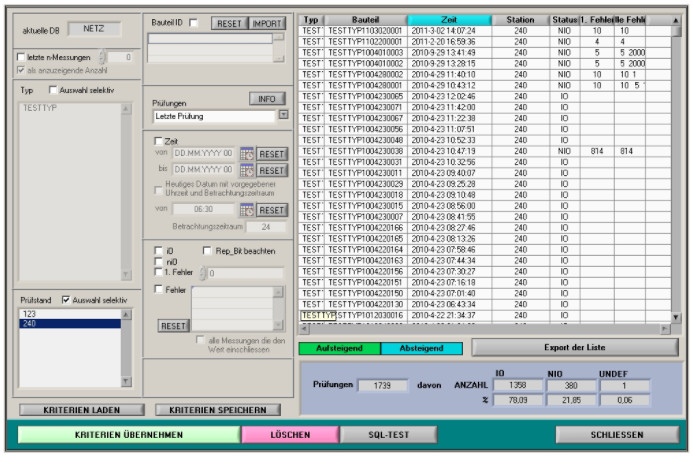Select cyan Absteigend sort order
The width and height of the screenshot is (693, 457).
(421, 348)
